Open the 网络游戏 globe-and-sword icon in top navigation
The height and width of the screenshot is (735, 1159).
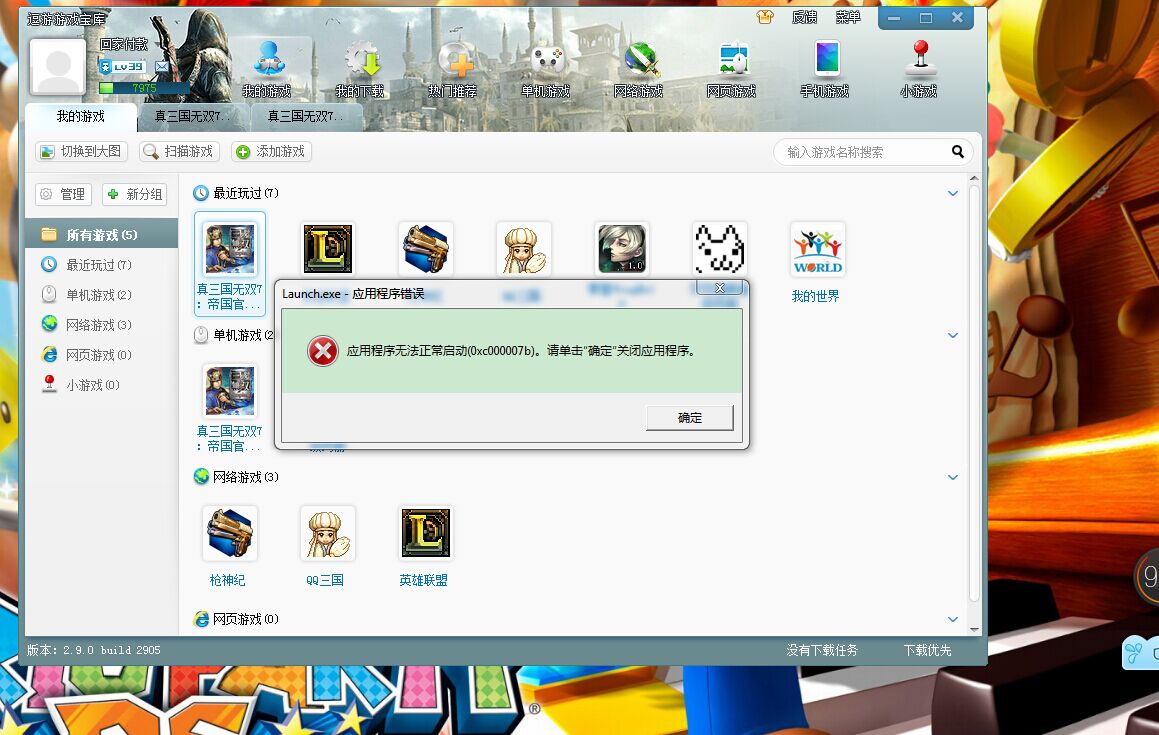pos(639,70)
